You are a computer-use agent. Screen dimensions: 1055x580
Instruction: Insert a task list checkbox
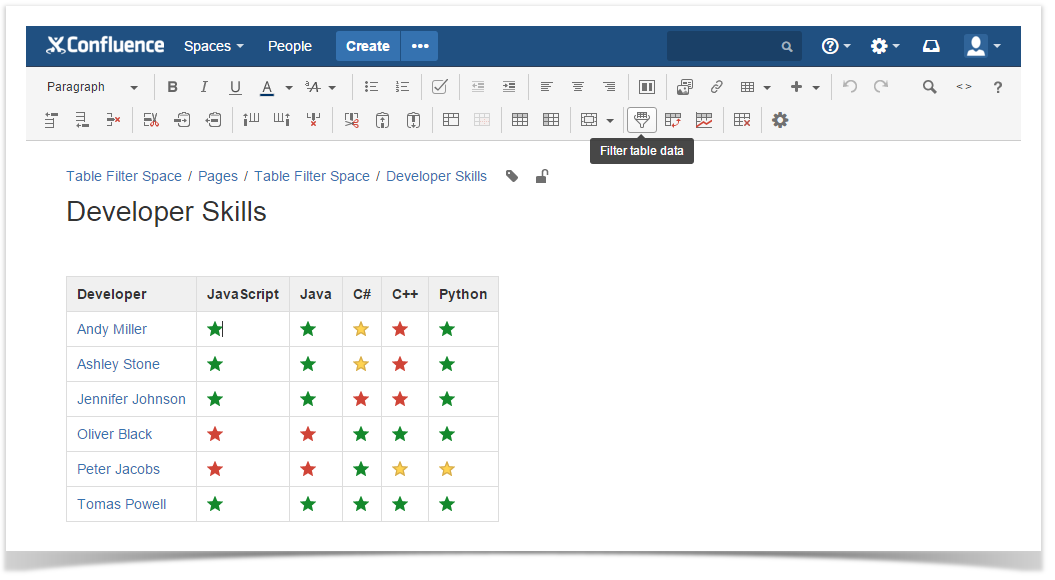(439, 87)
